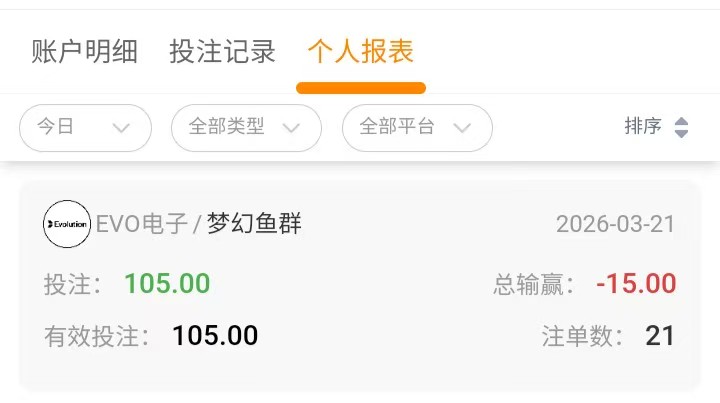The height and width of the screenshot is (403, 720).
Task: Click the Evolution logo icon
Action: [67, 224]
